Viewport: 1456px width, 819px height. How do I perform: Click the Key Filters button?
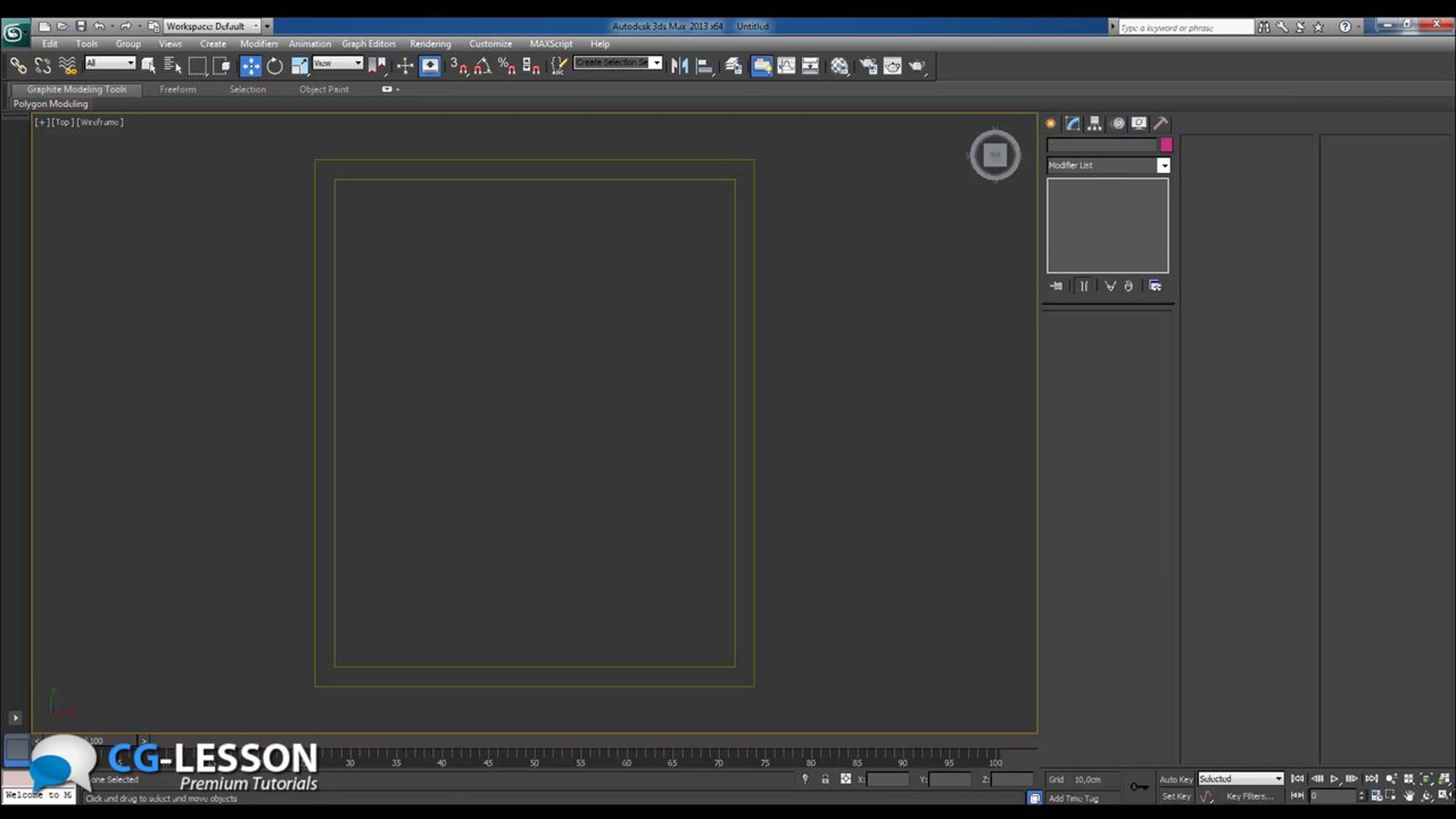(1250, 797)
